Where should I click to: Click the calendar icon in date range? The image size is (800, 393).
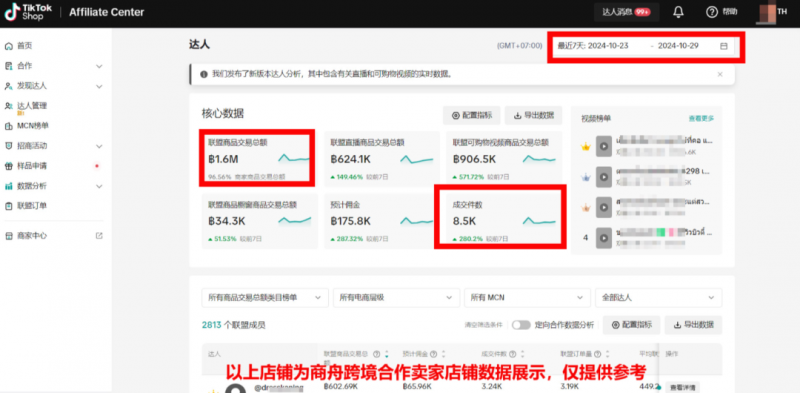[x=723, y=46]
